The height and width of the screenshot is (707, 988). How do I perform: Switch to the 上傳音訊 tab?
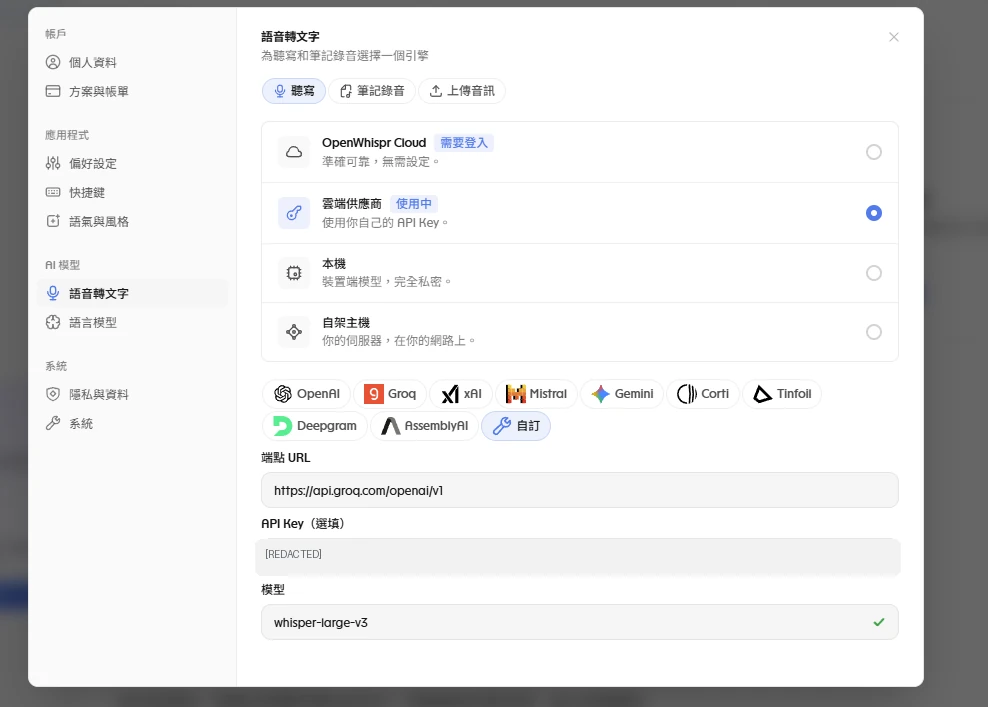[x=462, y=91]
